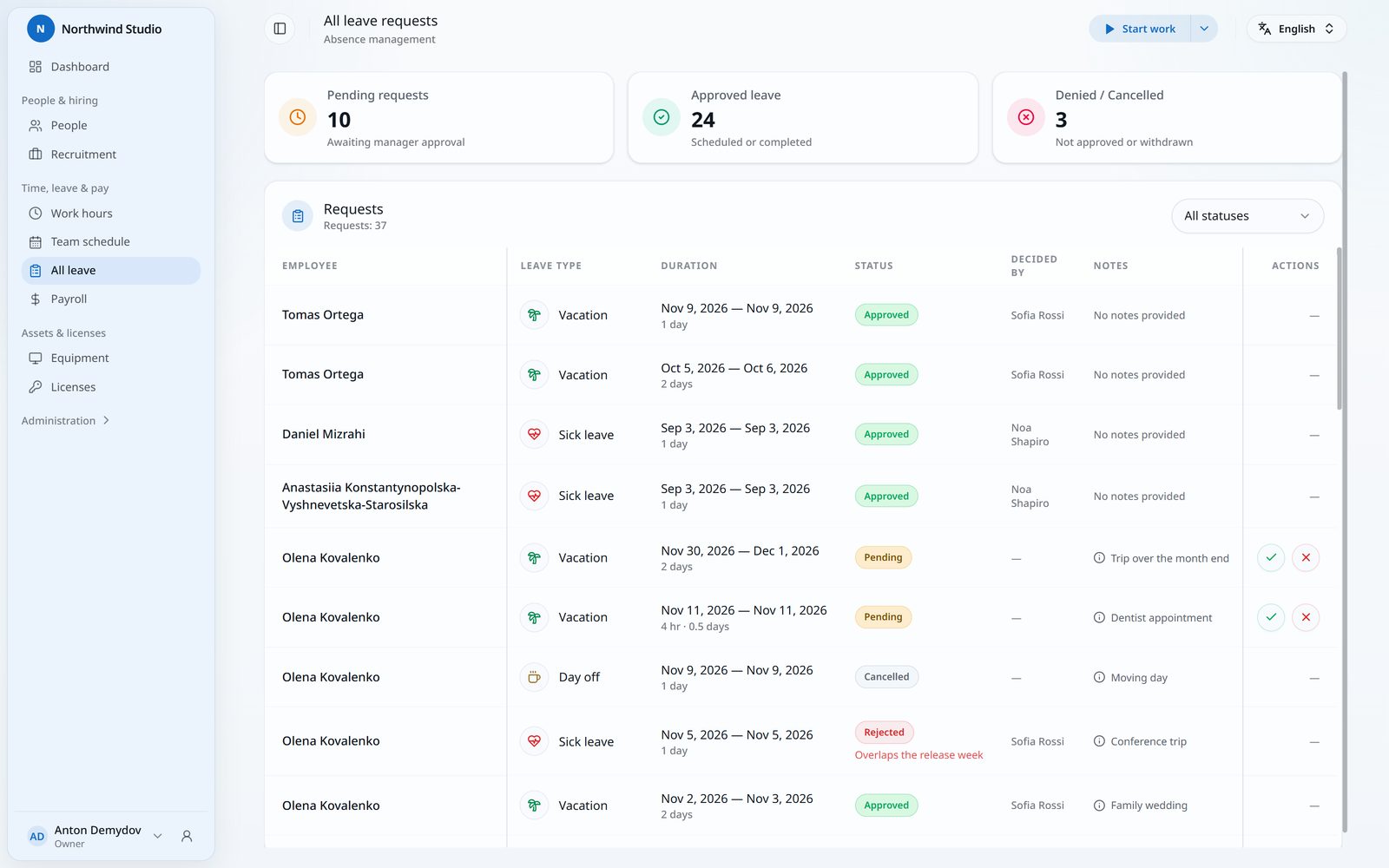1389x868 pixels.
Task: Click Anastasiia Konstantynopolska-Vyshnevetska-Starosilska name
Action: 372,496
